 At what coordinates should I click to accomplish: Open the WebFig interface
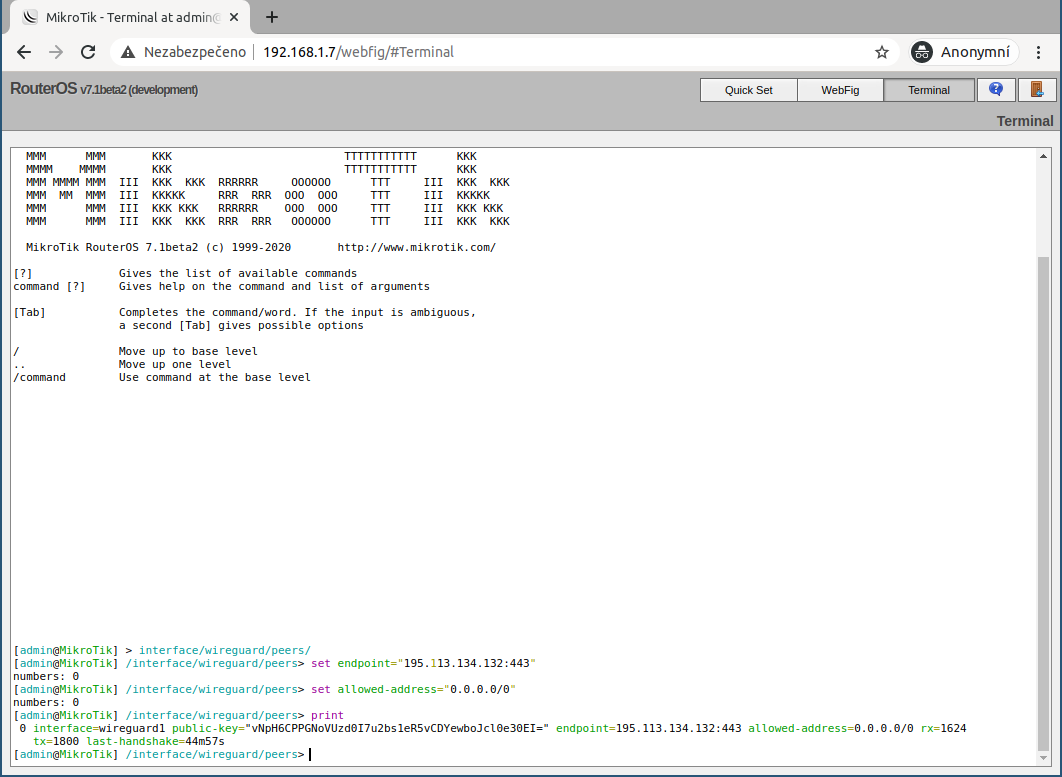click(840, 90)
